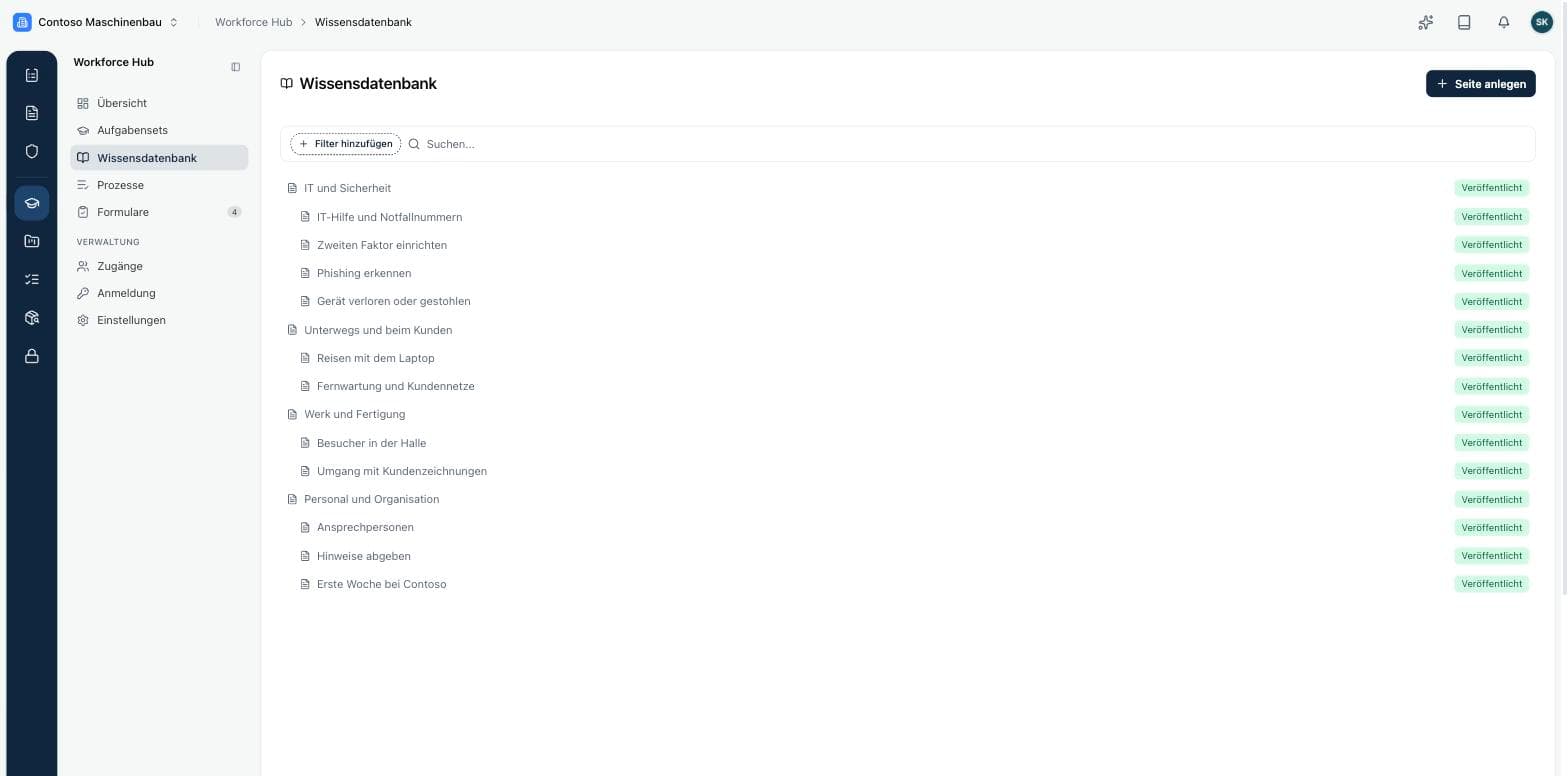1568x776 pixels.
Task: Click Veröffentlicht badge in the Ansprechpersonen row
Action: pyautogui.click(x=1491, y=527)
